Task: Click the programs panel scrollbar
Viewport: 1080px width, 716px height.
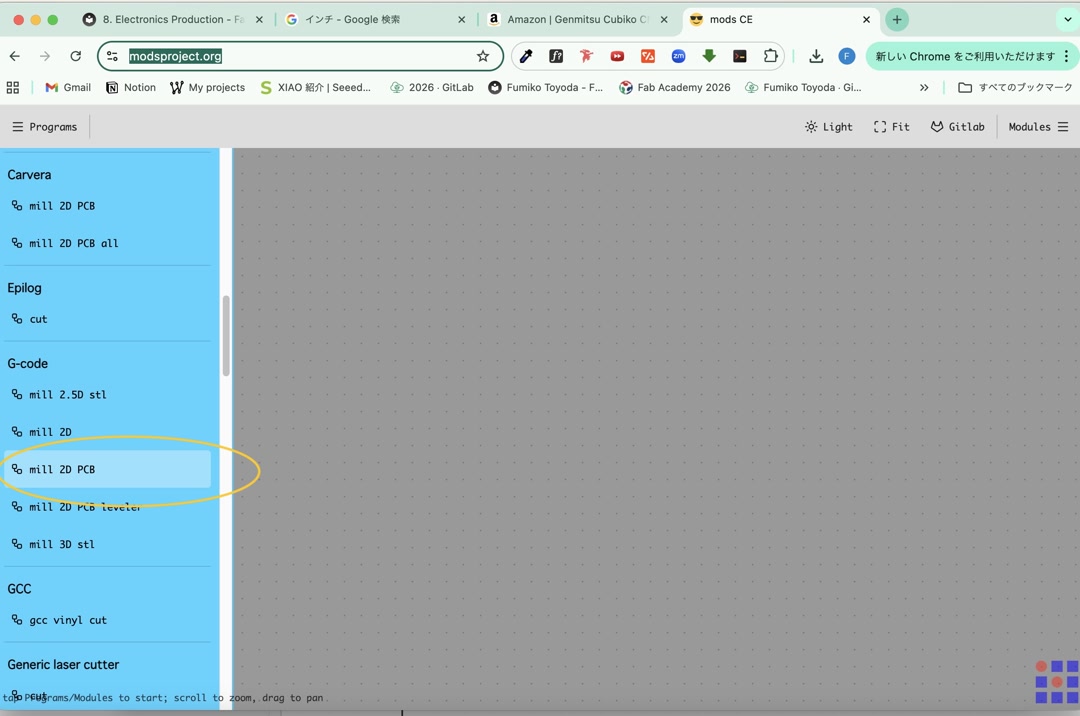Action: tap(226, 336)
